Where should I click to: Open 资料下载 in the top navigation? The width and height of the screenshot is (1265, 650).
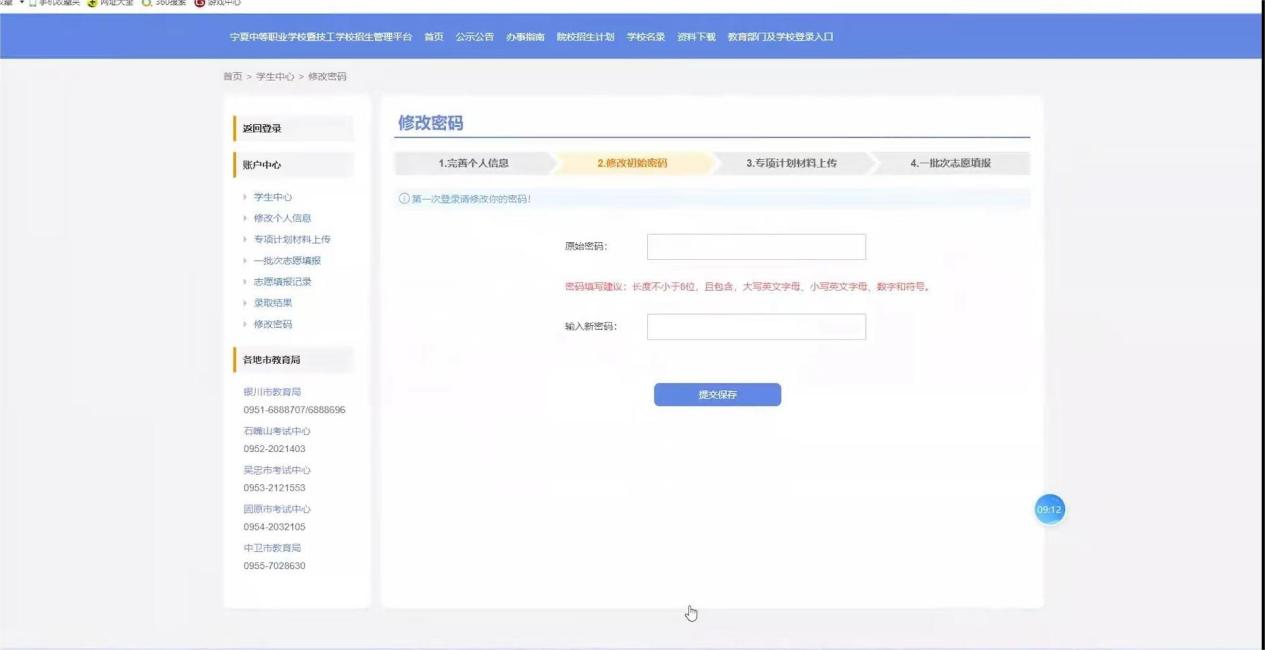click(x=696, y=37)
